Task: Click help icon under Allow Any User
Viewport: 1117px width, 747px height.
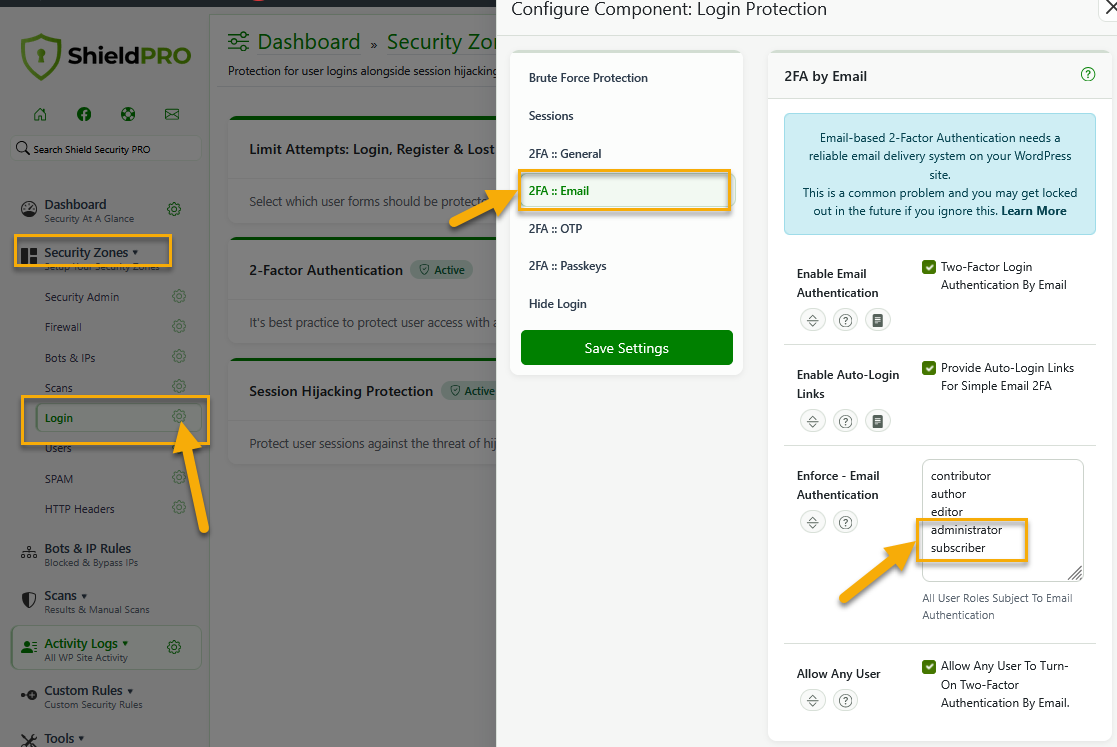Action: 845,701
